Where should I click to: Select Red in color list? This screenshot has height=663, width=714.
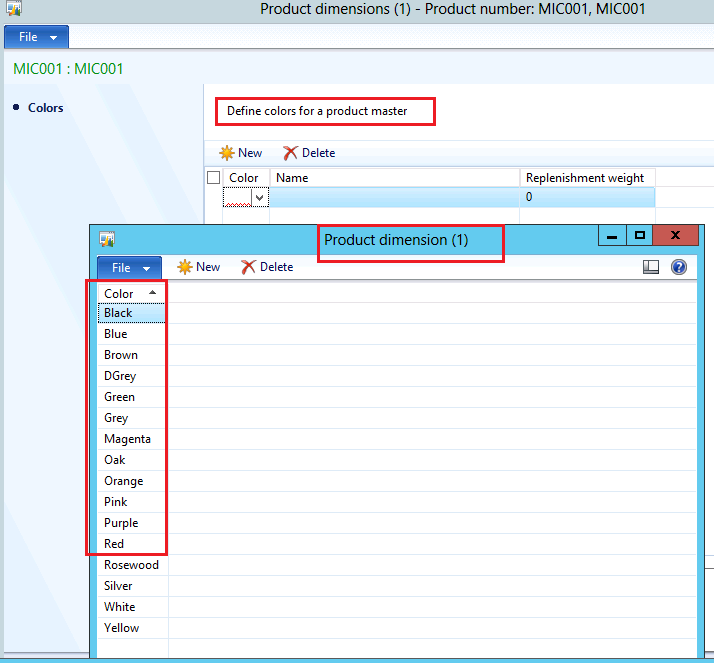pos(131,544)
